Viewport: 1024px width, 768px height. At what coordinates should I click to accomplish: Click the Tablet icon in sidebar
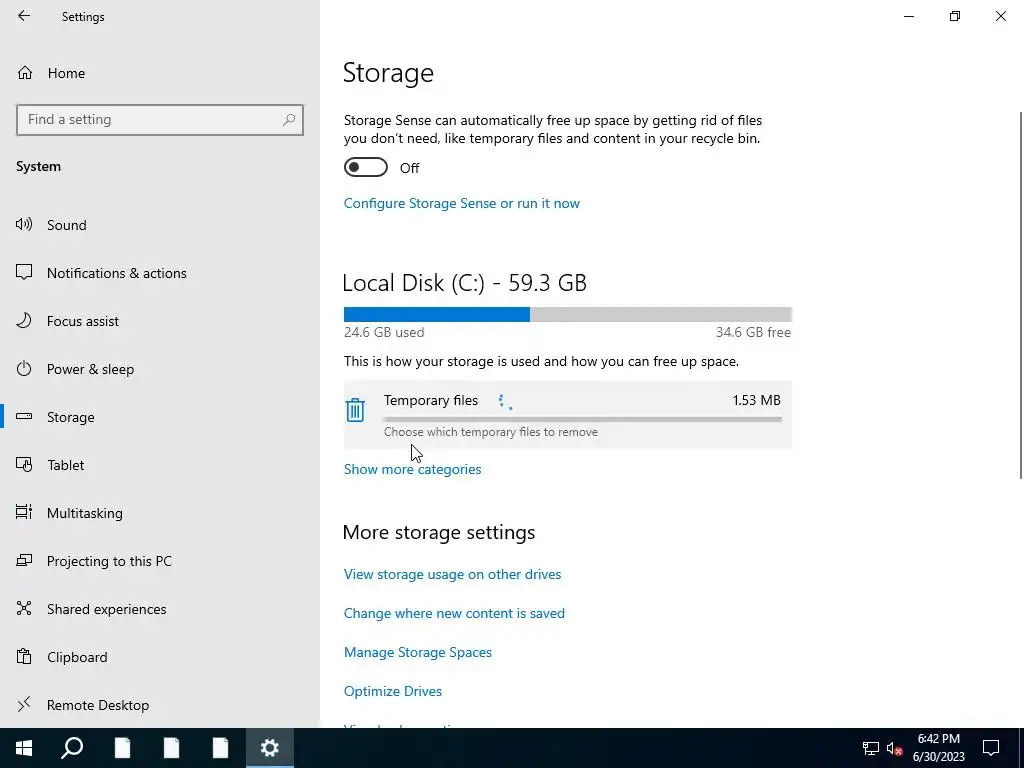point(24,464)
